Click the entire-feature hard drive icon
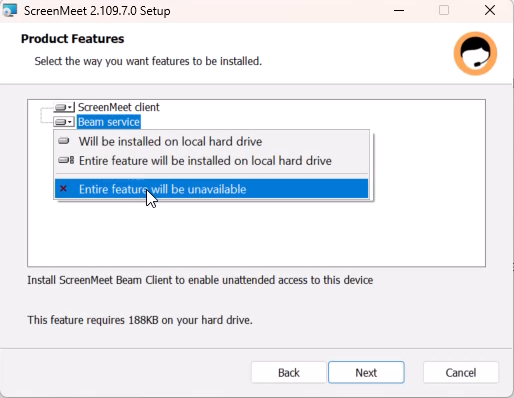Screen dimensions: 514x398 click(x=66, y=160)
